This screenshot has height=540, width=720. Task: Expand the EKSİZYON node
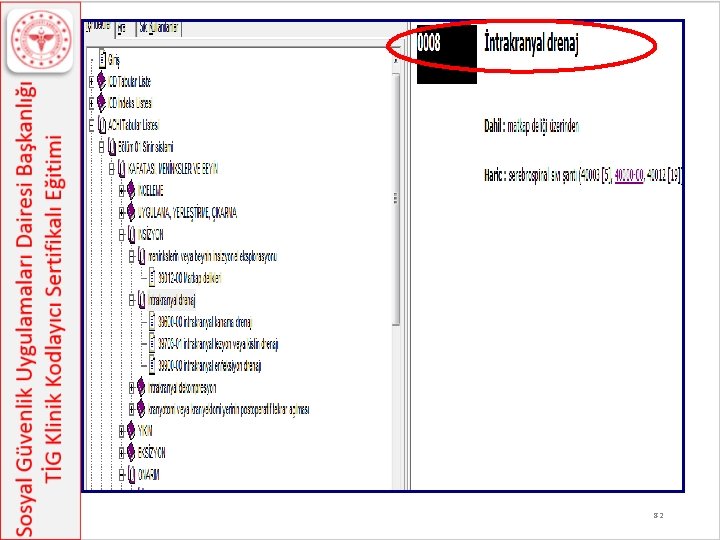tap(122, 453)
